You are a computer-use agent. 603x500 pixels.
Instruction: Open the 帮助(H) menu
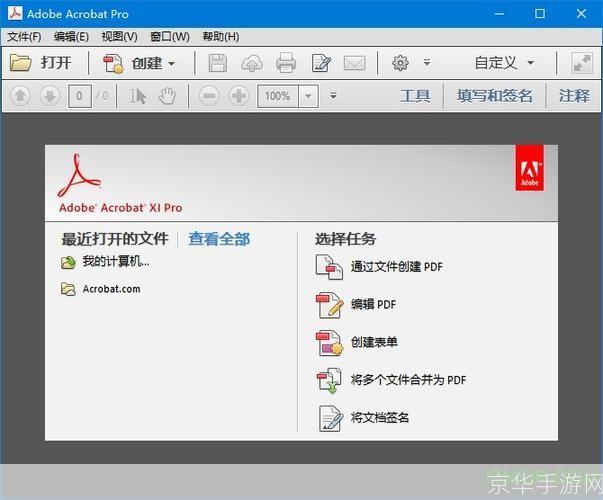tap(221, 37)
